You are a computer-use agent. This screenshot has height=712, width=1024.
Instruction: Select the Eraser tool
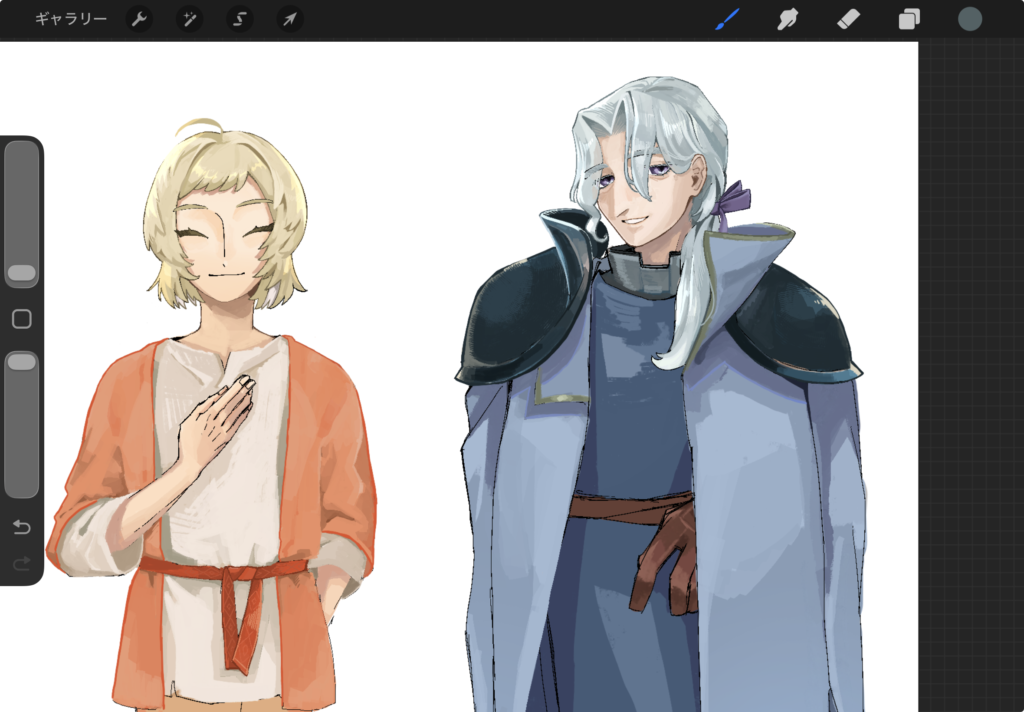pos(848,19)
